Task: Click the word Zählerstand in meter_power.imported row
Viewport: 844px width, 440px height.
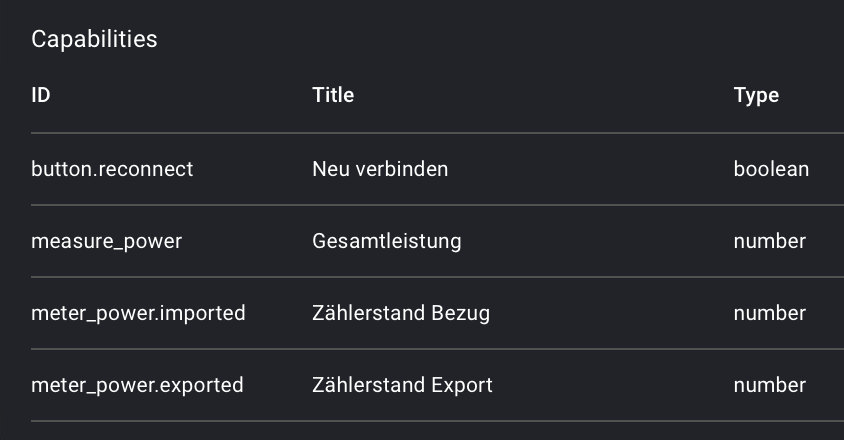Action: 368,313
